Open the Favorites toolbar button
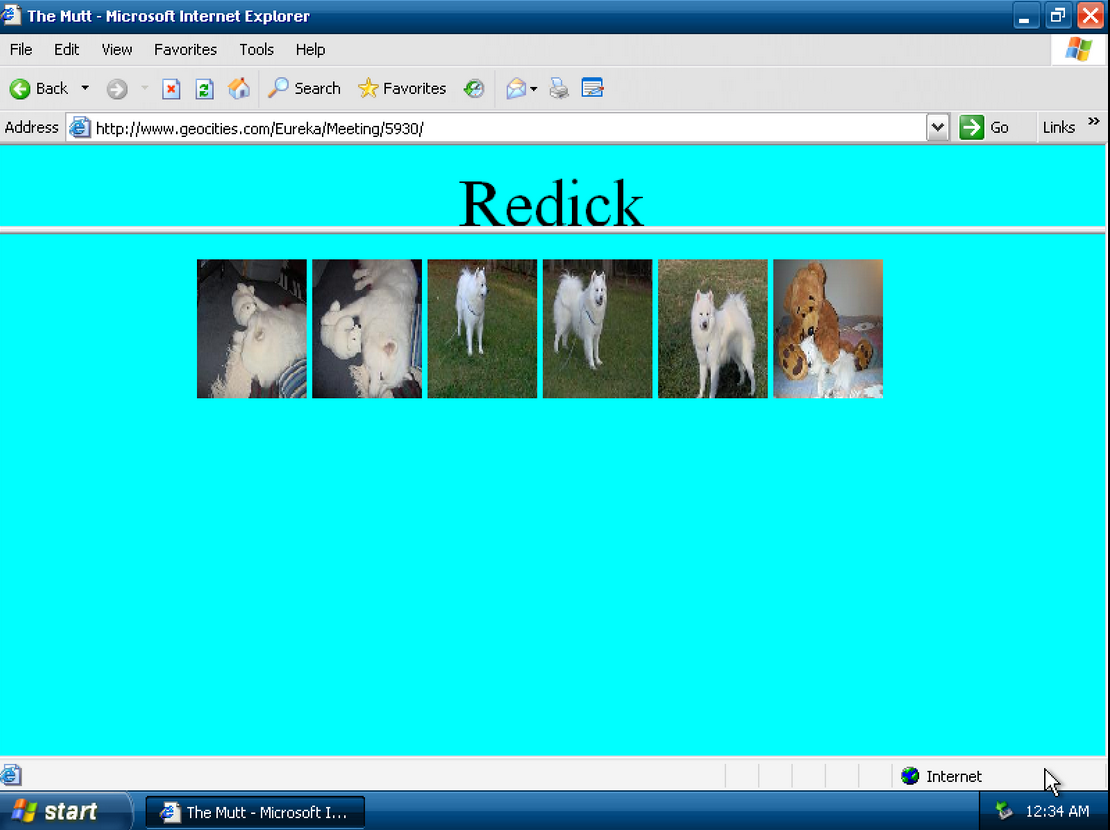 402,89
